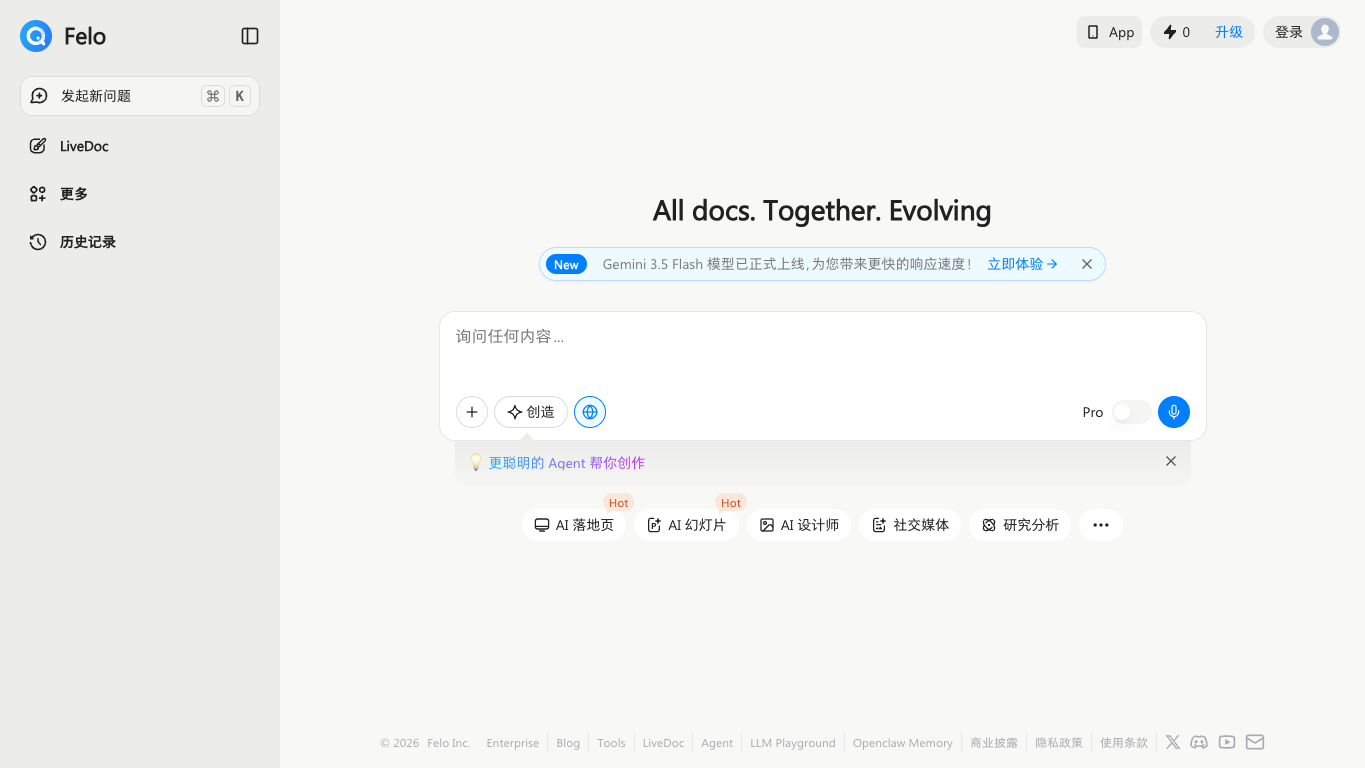Click the New badge in banner

pyautogui.click(x=566, y=264)
